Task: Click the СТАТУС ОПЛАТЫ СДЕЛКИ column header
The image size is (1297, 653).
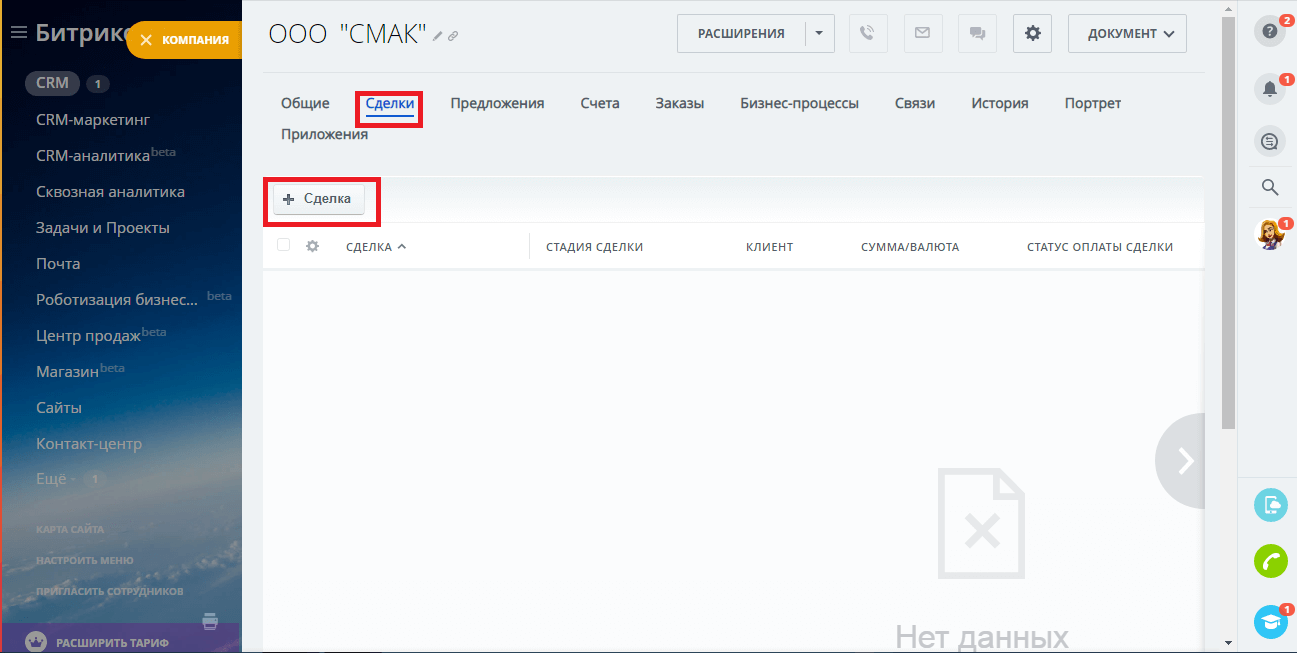Action: pyautogui.click(x=1100, y=247)
